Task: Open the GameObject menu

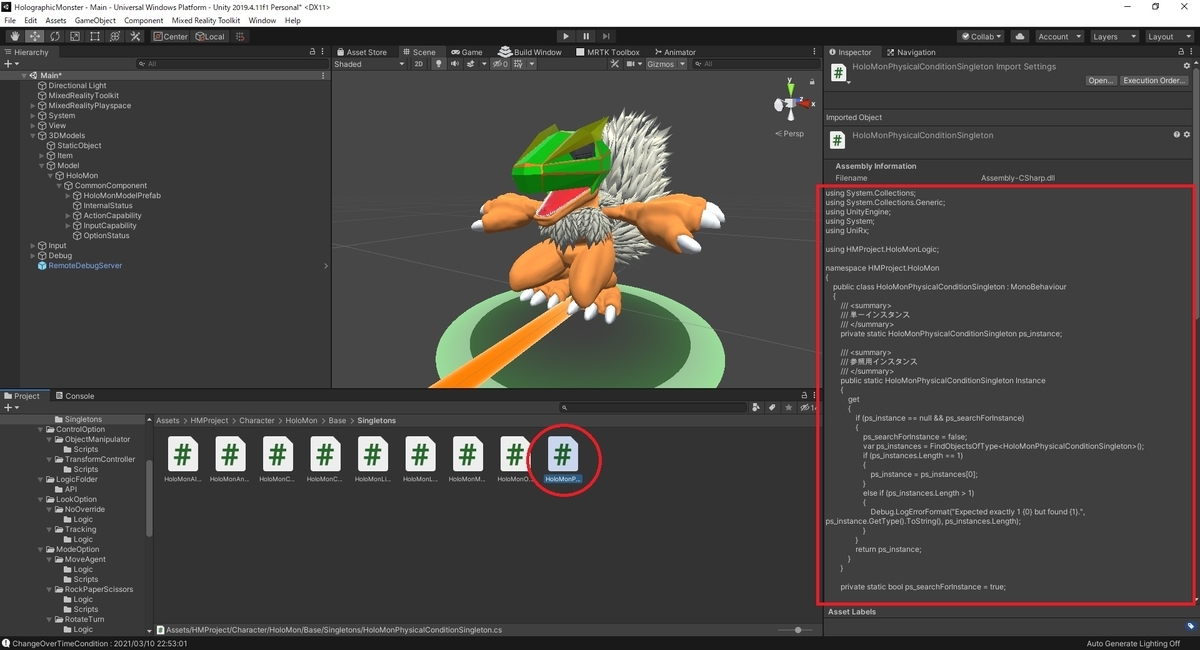Action: [95, 20]
